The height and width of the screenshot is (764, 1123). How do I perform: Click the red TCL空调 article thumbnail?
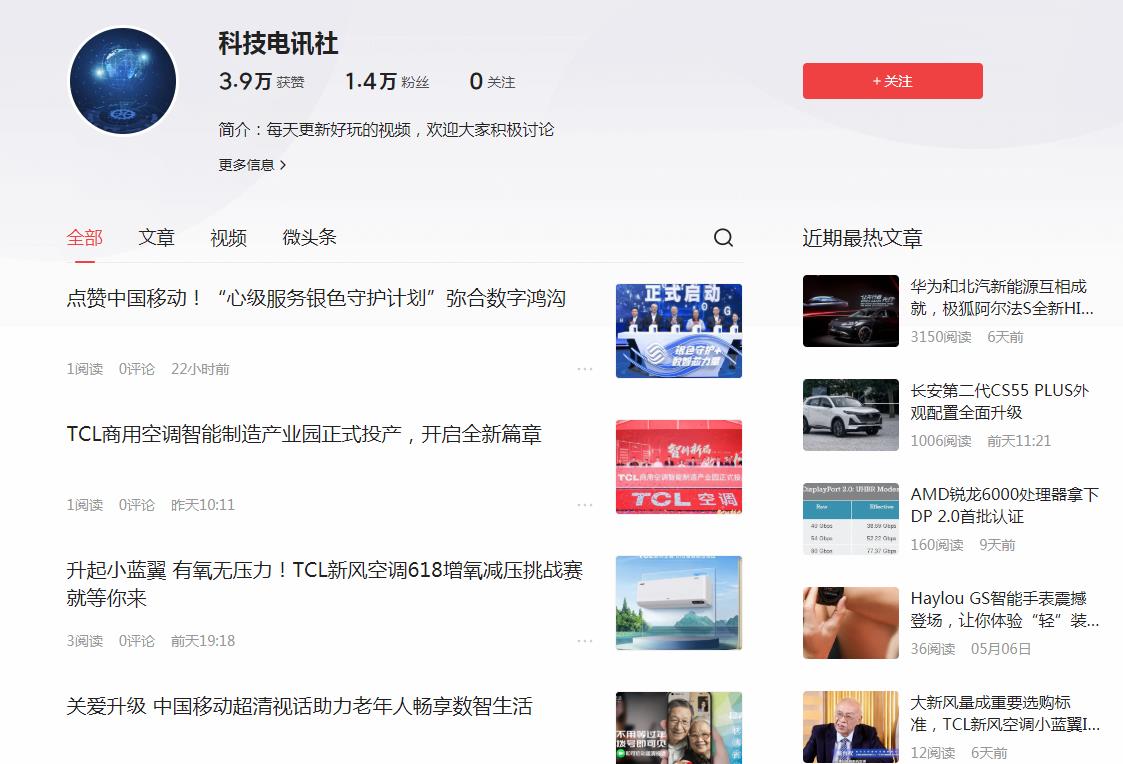point(679,467)
